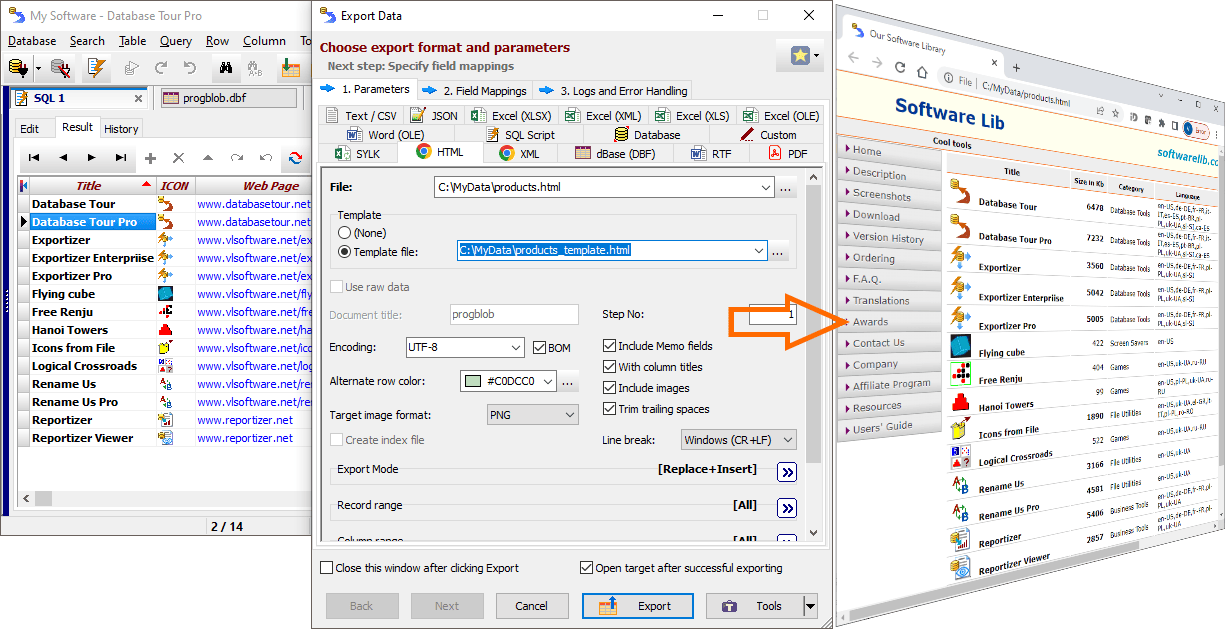The image size is (1225, 629).
Task: Jump to last record navigation arrow
Action: (121, 158)
